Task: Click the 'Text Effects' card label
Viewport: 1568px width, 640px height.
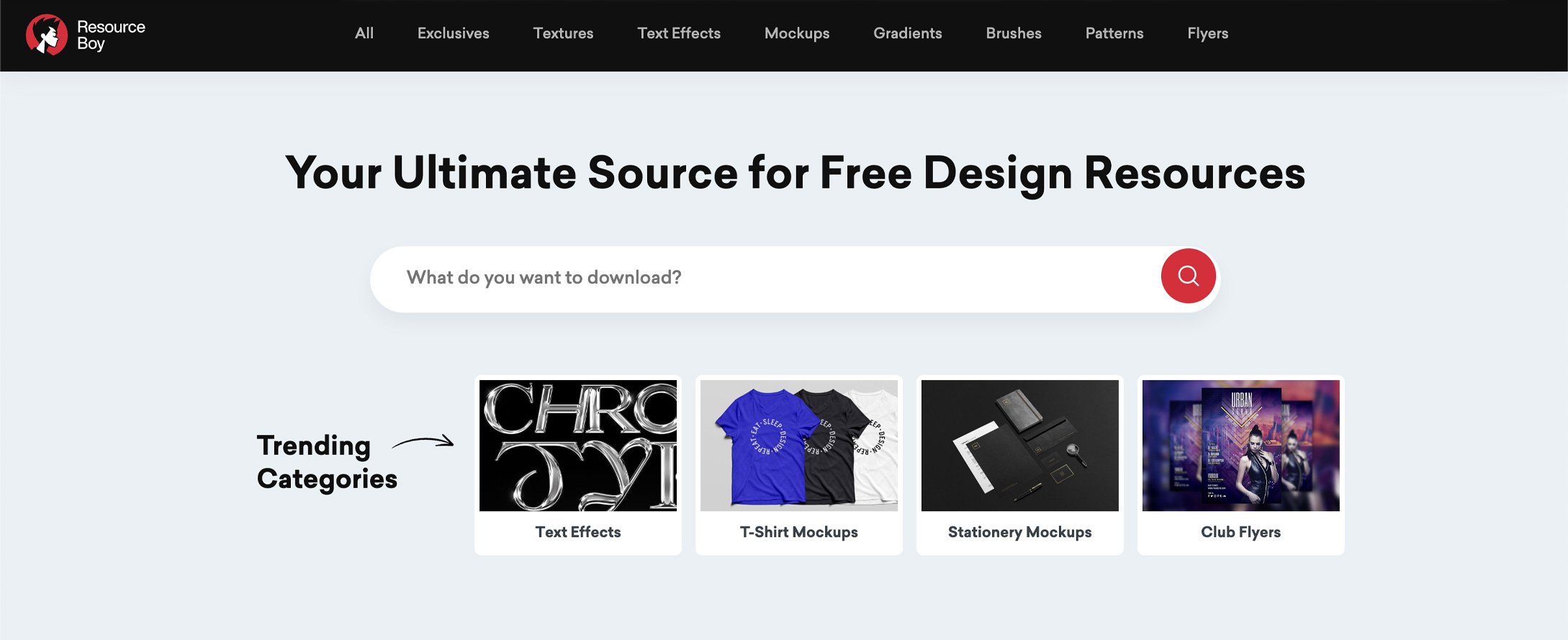Action: [577, 532]
